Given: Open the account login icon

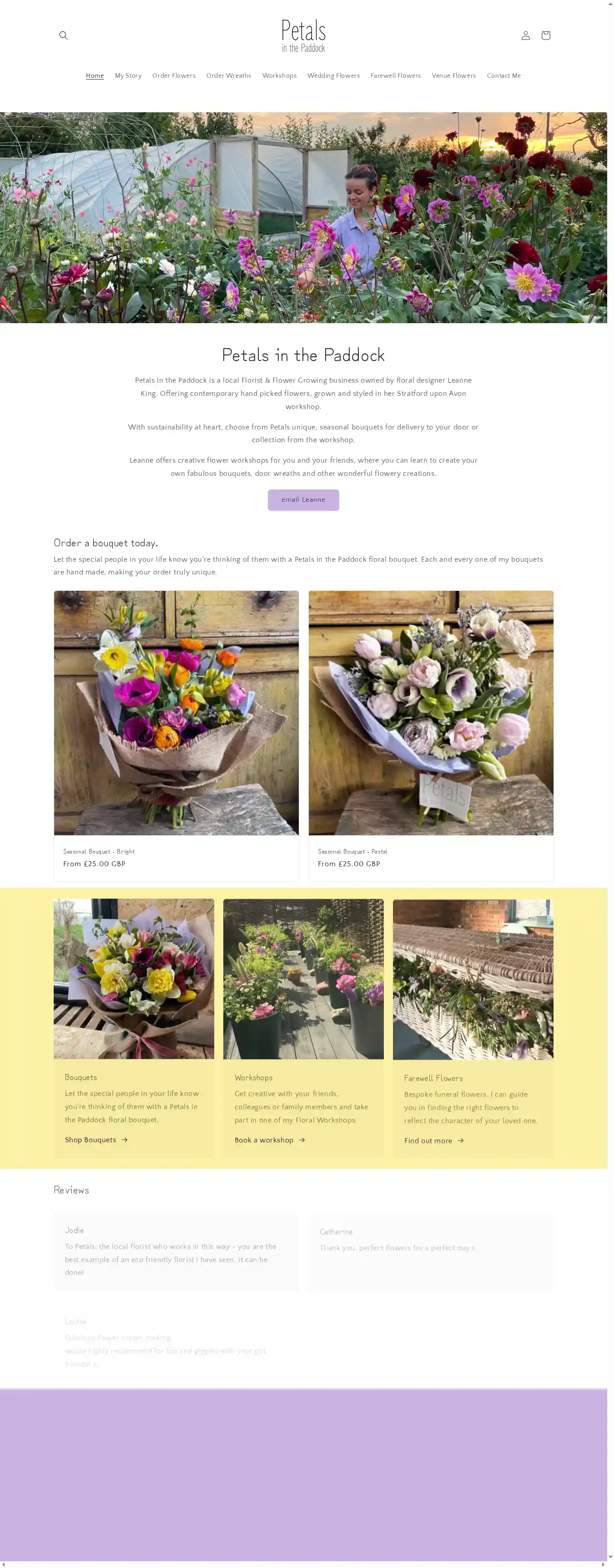Looking at the screenshot, I should (x=525, y=35).
